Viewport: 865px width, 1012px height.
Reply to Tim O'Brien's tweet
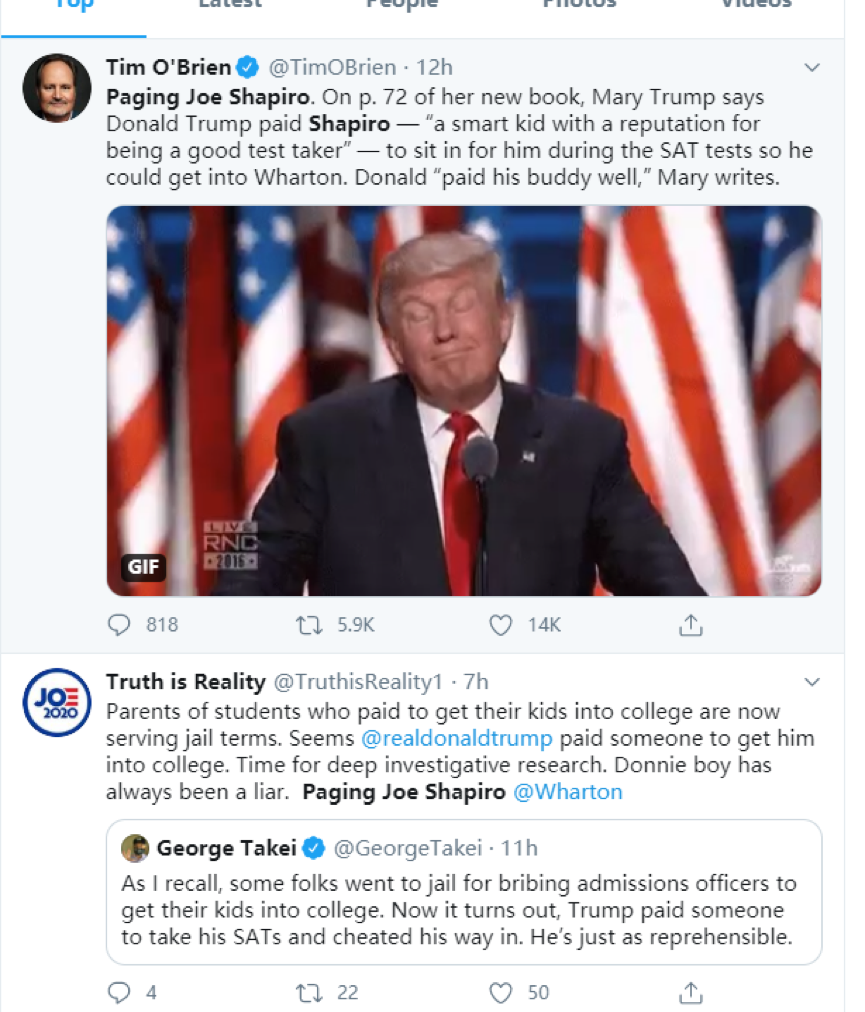pos(120,625)
